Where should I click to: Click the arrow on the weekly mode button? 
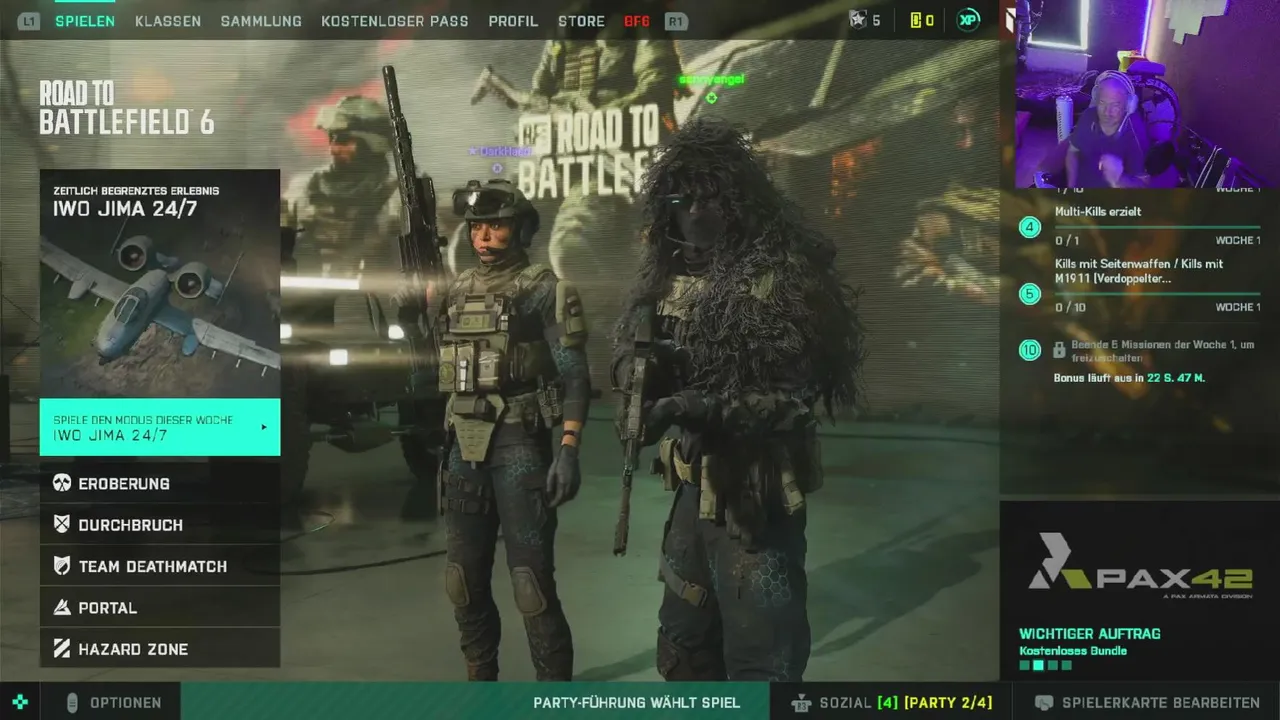click(x=264, y=427)
